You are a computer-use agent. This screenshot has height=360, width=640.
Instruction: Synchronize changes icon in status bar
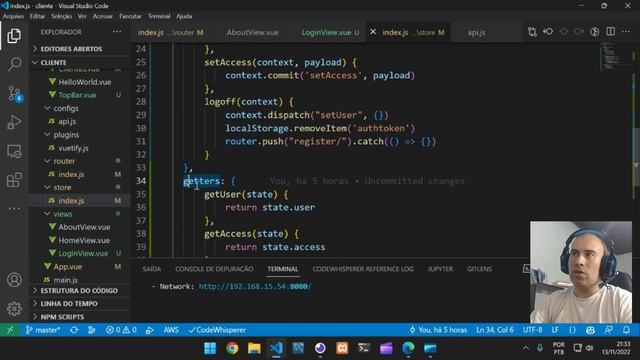[74, 330]
